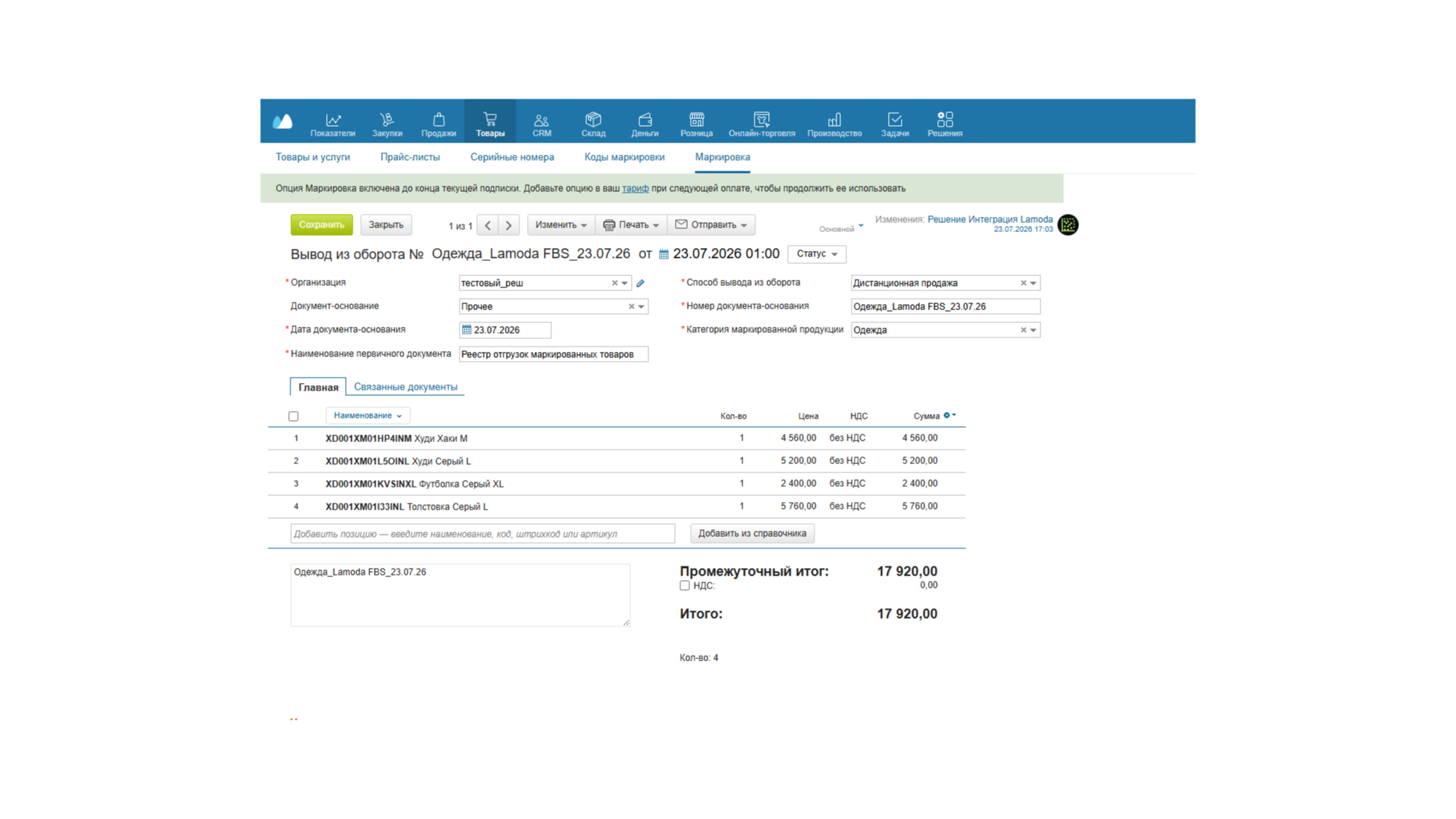Open the Изменить dropdown
Image resolution: width=1456 pixels, height=819 pixels.
point(561,225)
